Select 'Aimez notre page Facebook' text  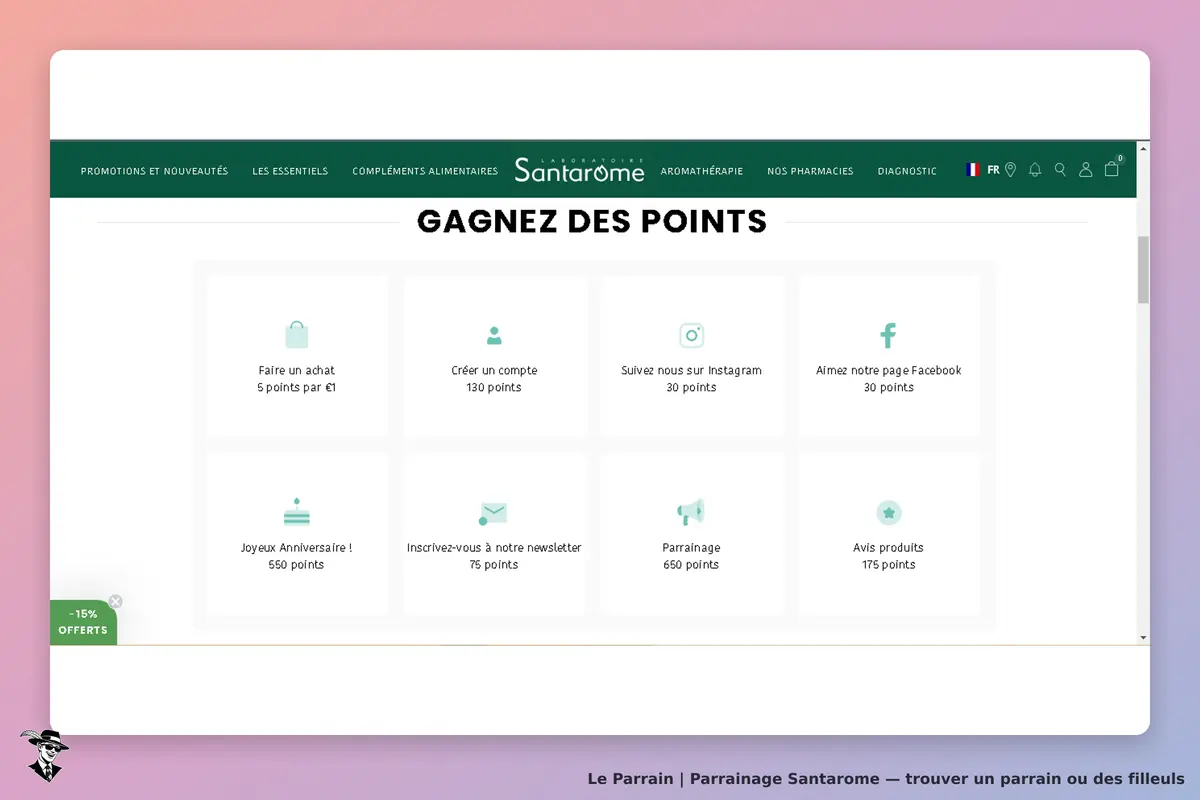tap(888, 370)
